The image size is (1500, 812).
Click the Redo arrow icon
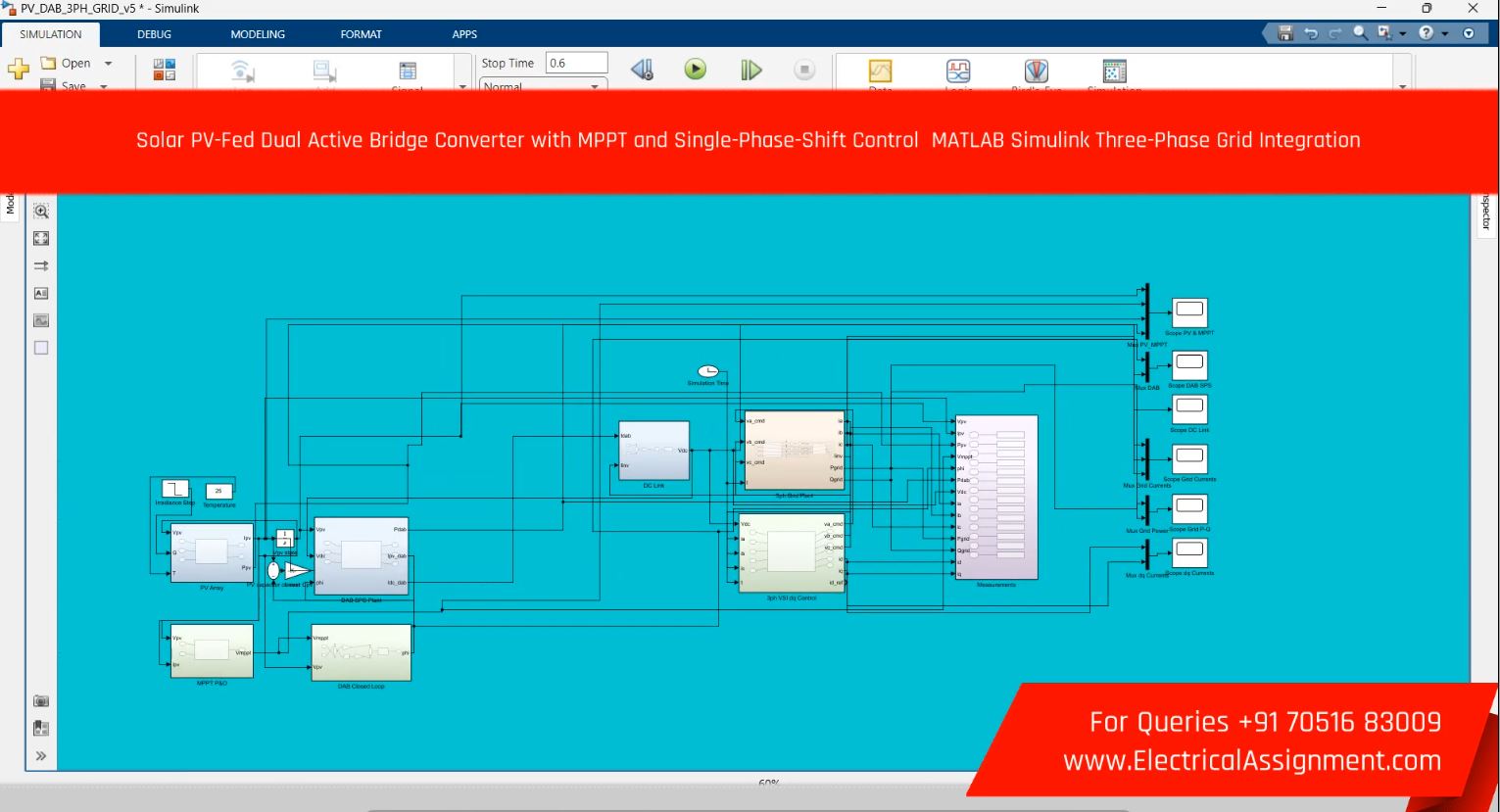(x=1334, y=33)
